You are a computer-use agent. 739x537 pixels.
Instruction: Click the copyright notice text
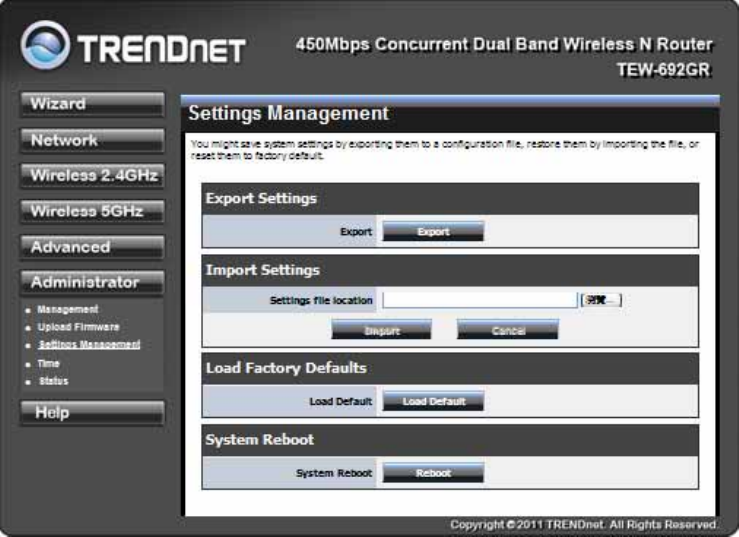(583, 524)
